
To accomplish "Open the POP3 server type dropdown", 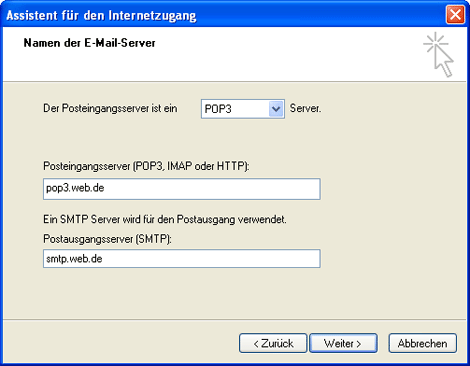I will pyautogui.click(x=243, y=109).
